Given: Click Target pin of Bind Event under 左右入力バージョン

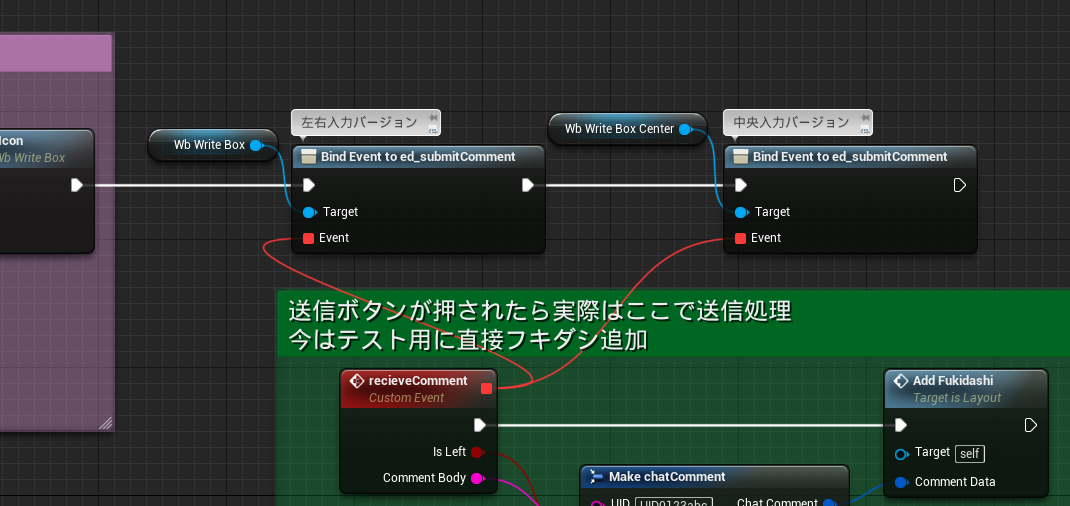Looking at the screenshot, I should pos(309,212).
